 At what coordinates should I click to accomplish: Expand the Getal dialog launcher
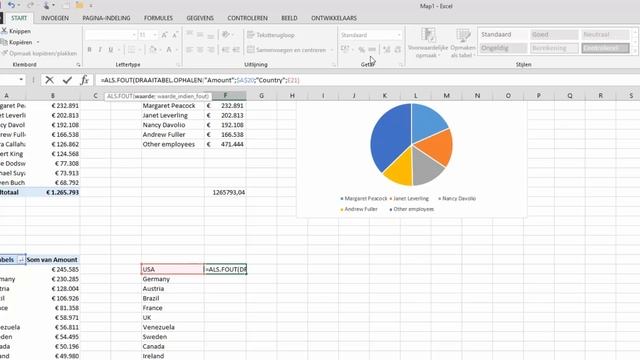click(x=401, y=64)
